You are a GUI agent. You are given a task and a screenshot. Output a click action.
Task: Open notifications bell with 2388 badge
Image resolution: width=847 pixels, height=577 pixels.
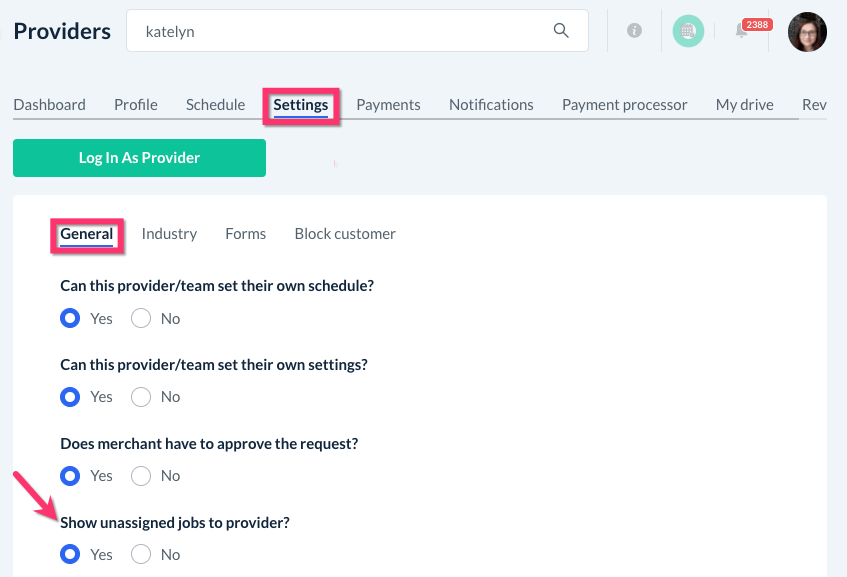(742, 31)
